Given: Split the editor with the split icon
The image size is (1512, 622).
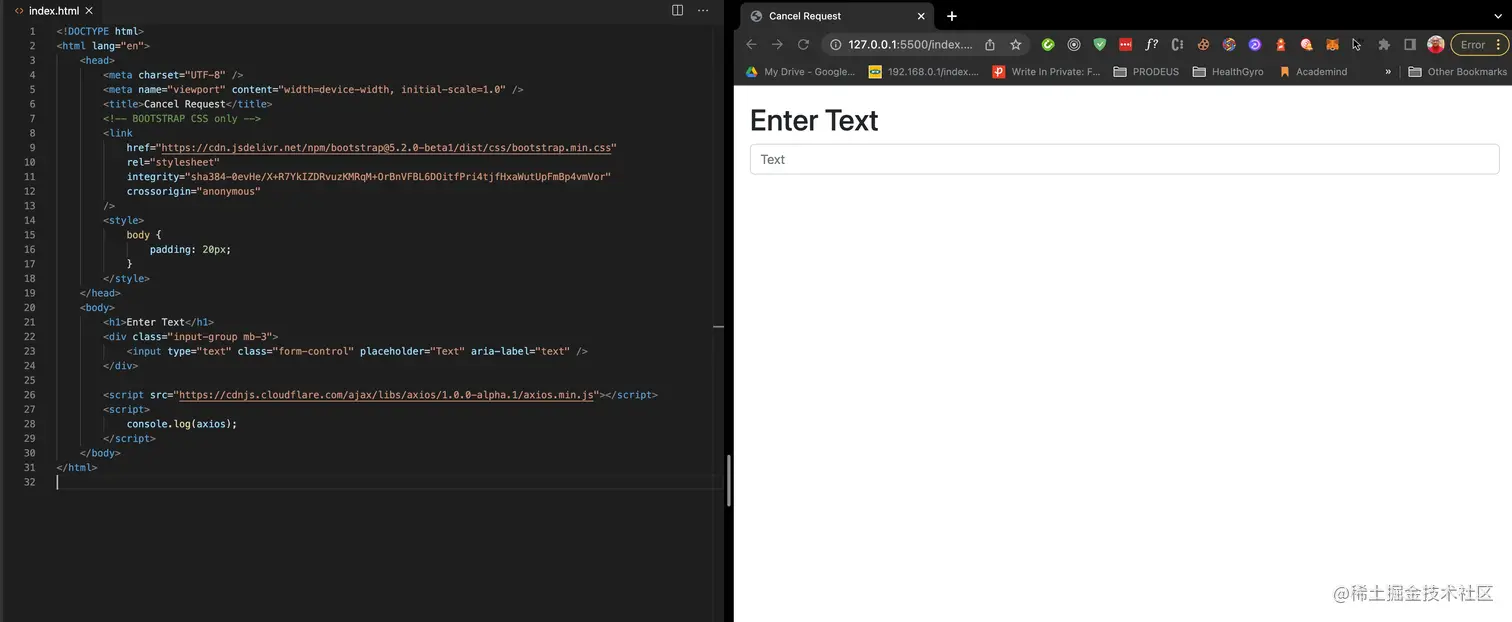Looking at the screenshot, I should click(677, 10).
